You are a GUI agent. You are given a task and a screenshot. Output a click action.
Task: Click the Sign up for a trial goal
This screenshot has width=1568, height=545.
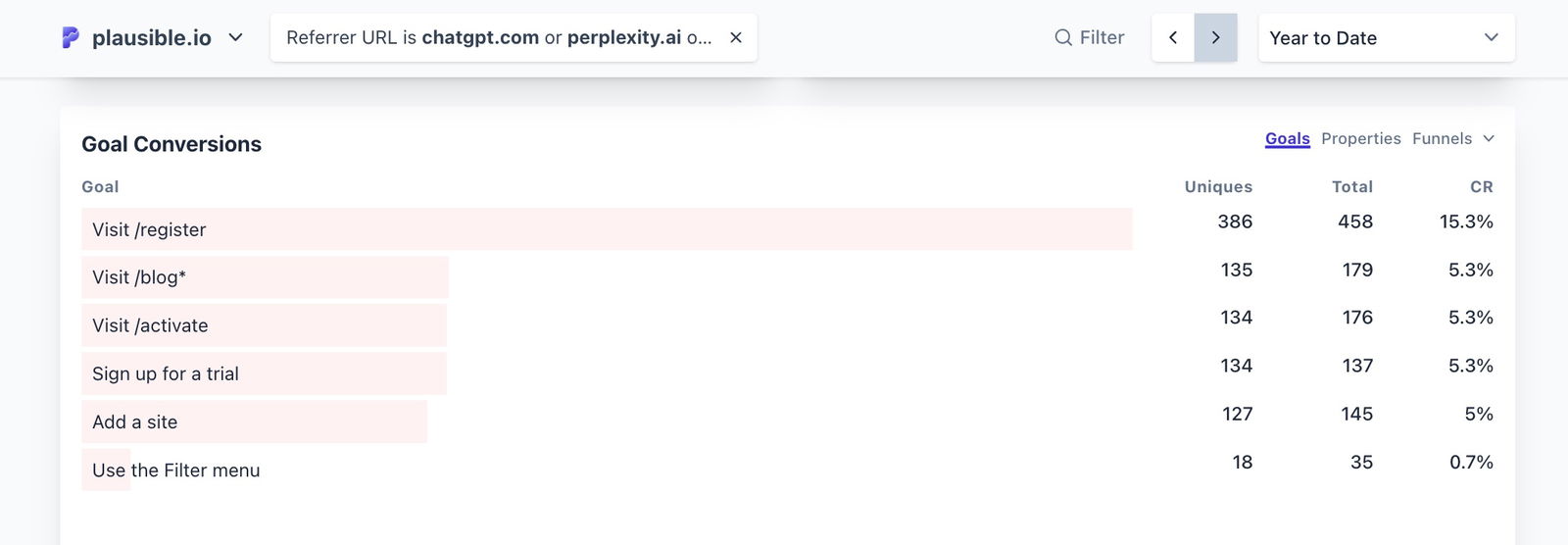pyautogui.click(x=166, y=373)
